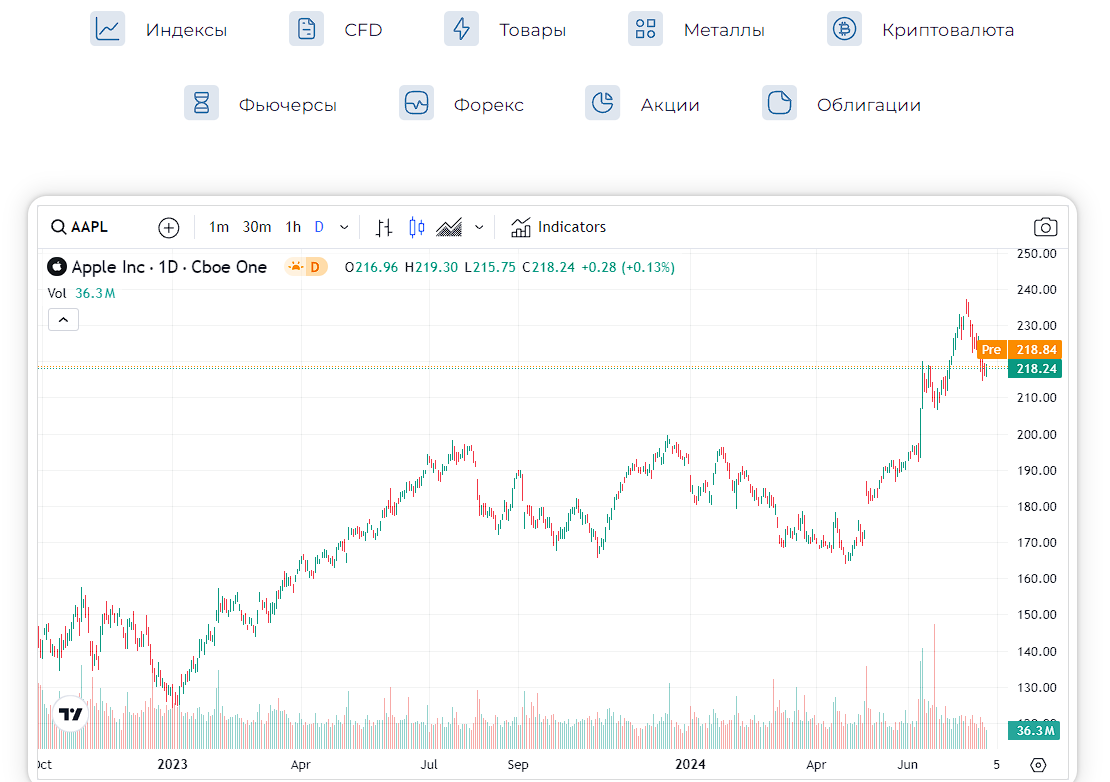Viewport: 1110px width, 782px height.
Task: Click the Jun time axis label
Action: [x=908, y=765]
